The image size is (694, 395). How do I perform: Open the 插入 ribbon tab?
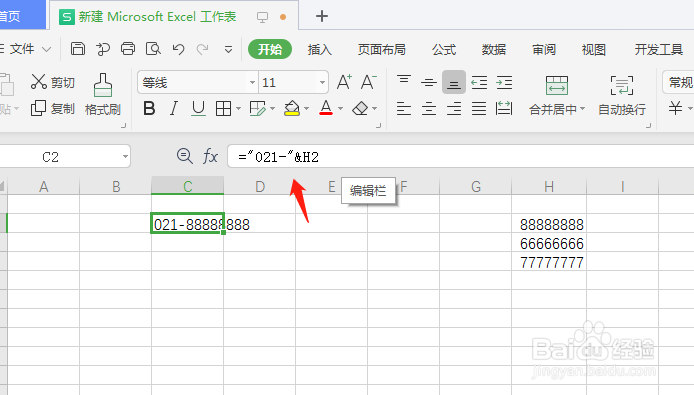point(320,49)
